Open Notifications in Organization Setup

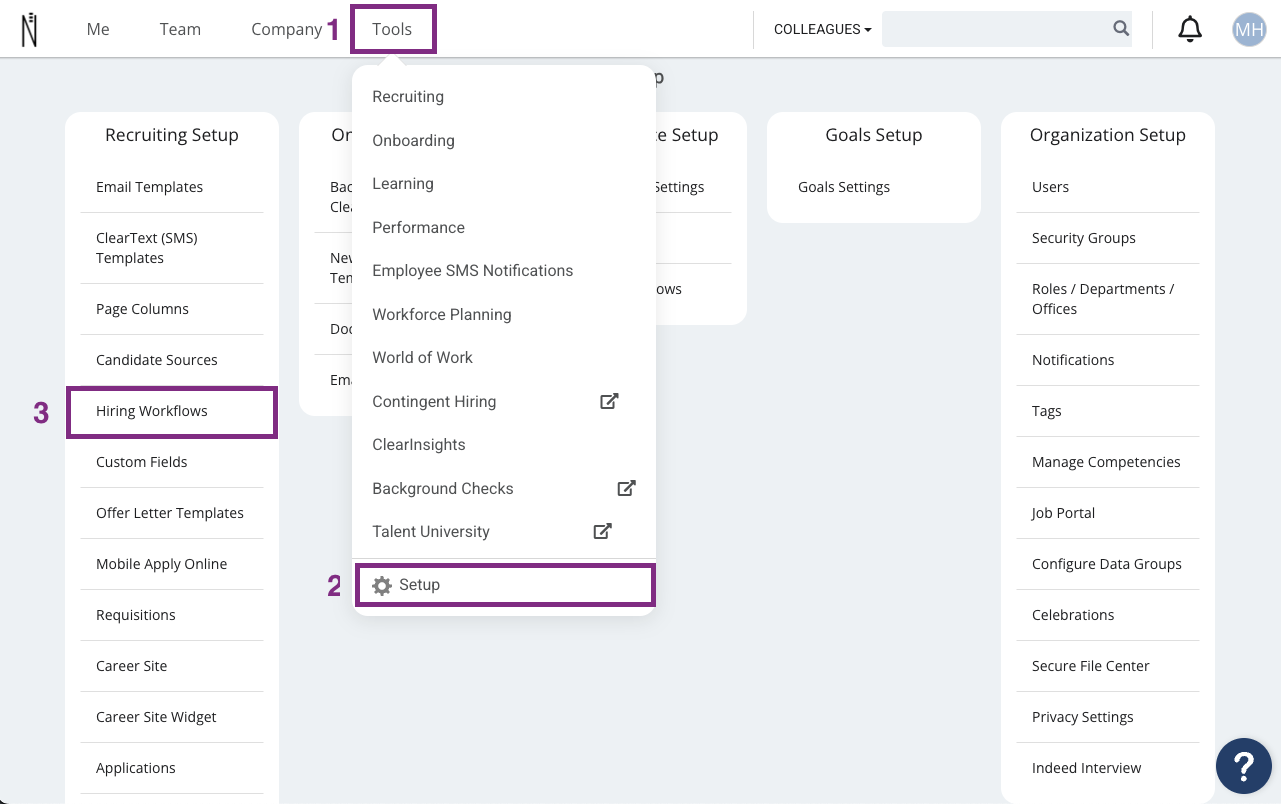coord(1073,360)
